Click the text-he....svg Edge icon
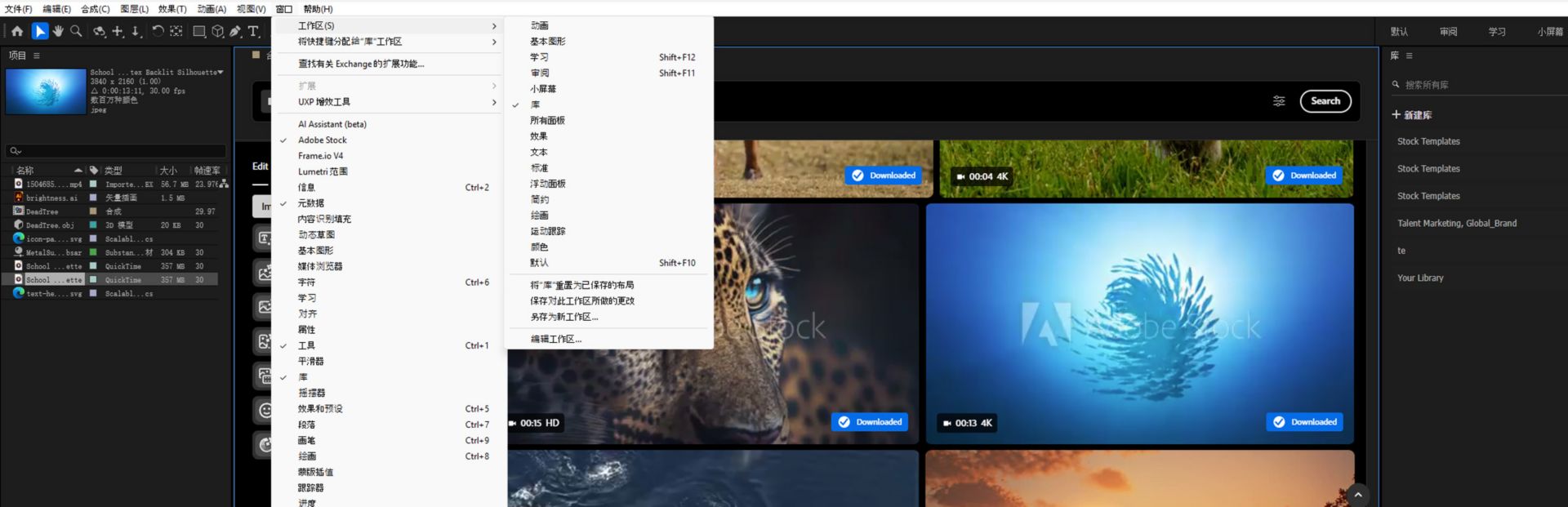 coord(19,293)
